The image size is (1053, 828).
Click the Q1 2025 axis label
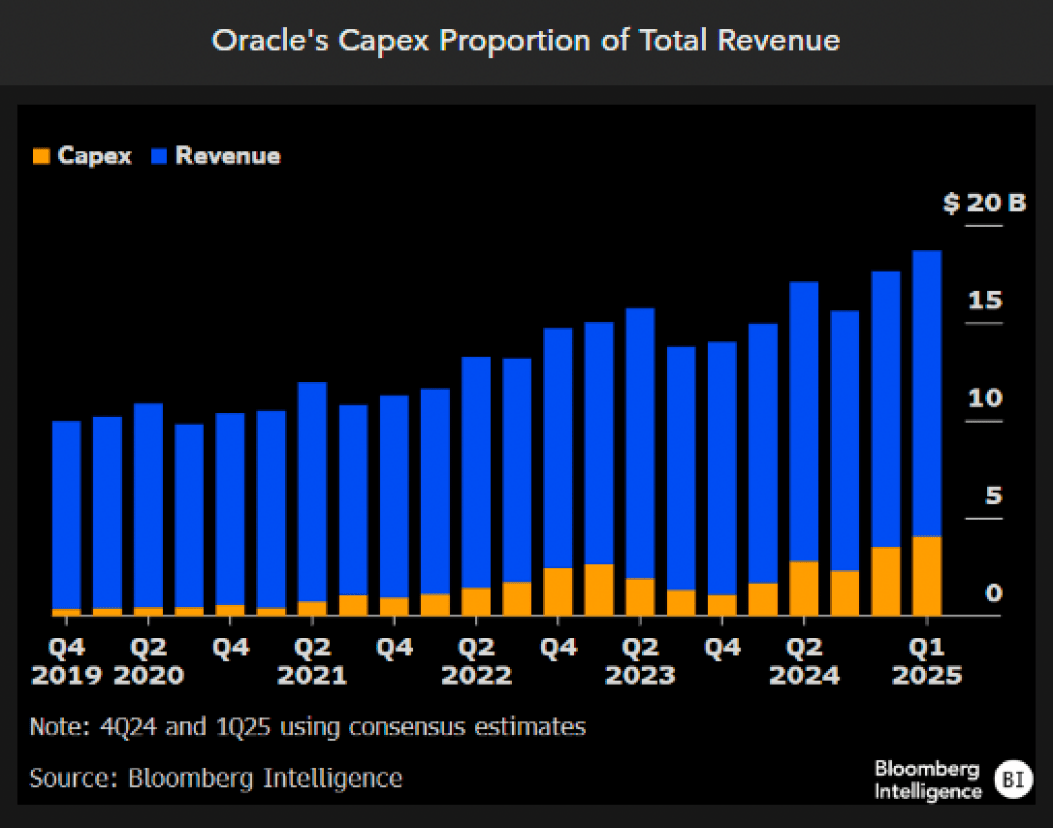tap(927, 661)
